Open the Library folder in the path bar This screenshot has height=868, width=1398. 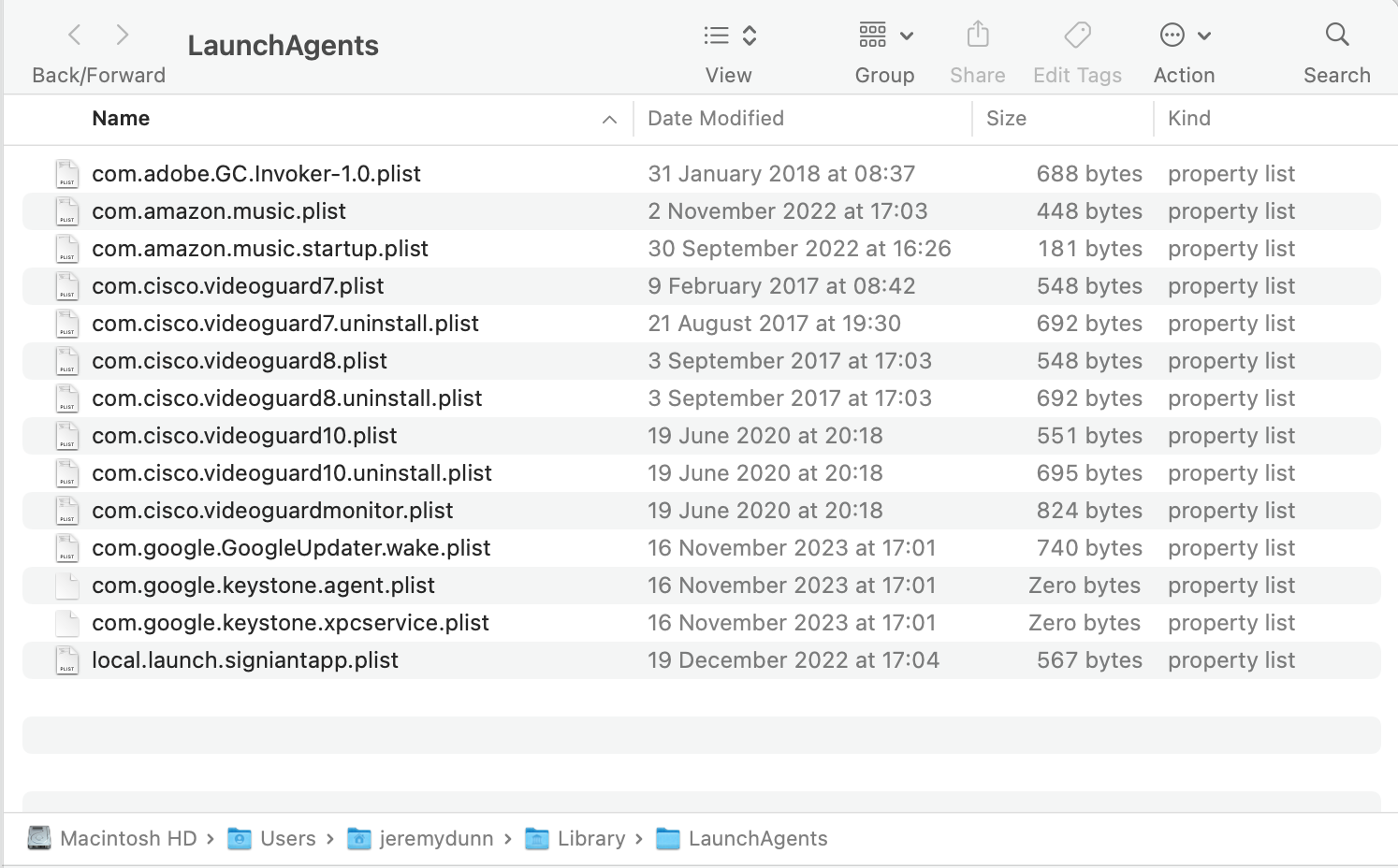click(x=590, y=838)
